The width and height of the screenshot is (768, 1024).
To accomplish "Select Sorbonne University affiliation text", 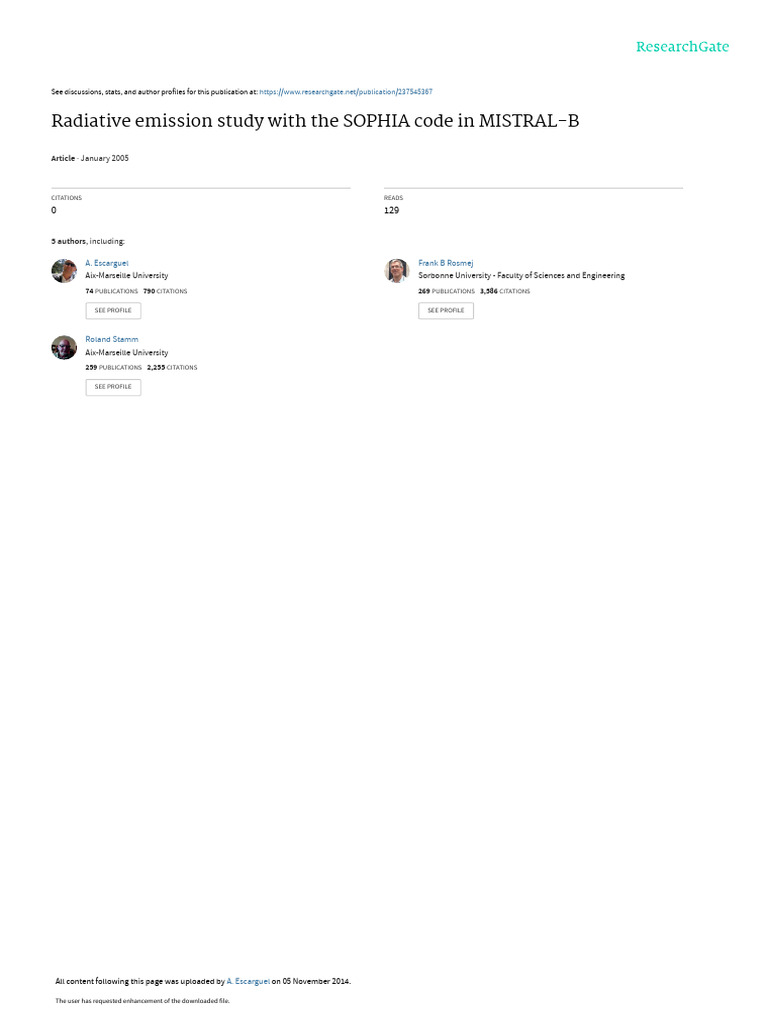I will 521,276.
